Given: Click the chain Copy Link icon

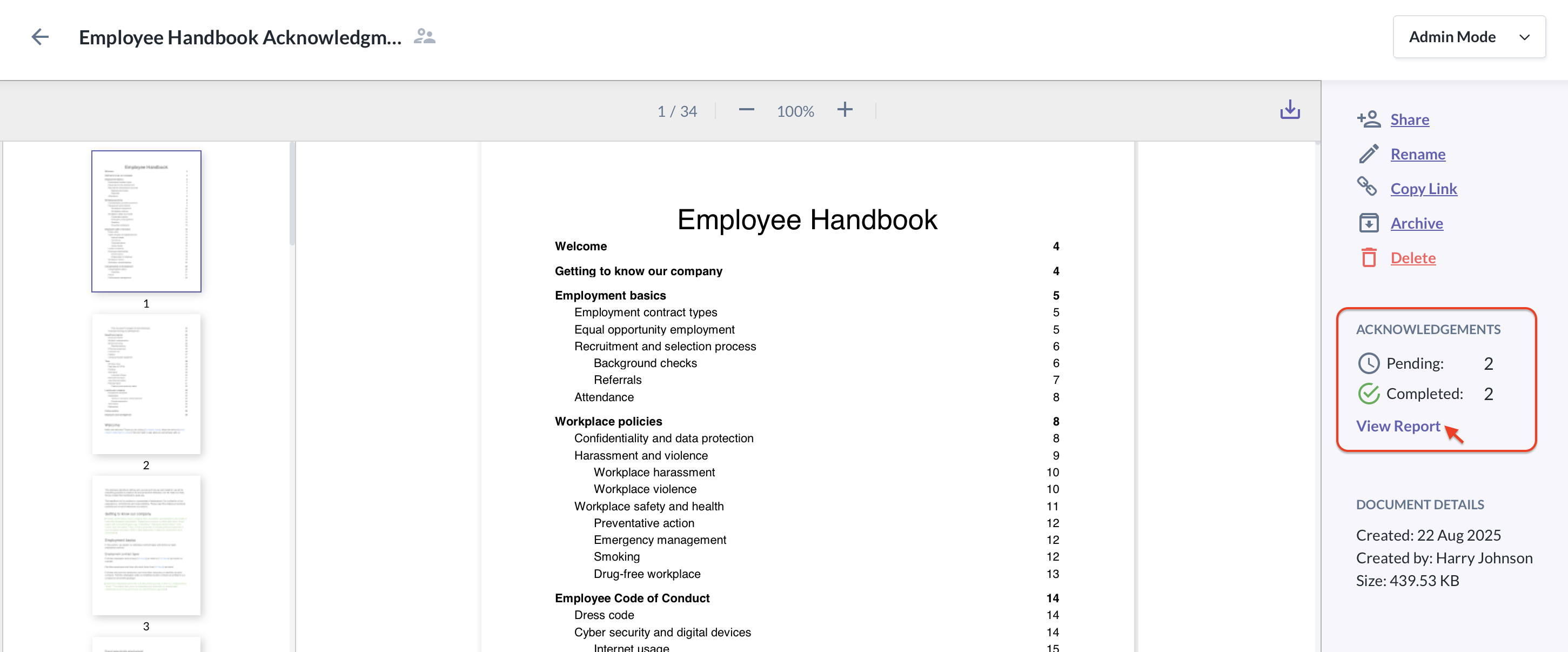Looking at the screenshot, I should tap(1367, 187).
